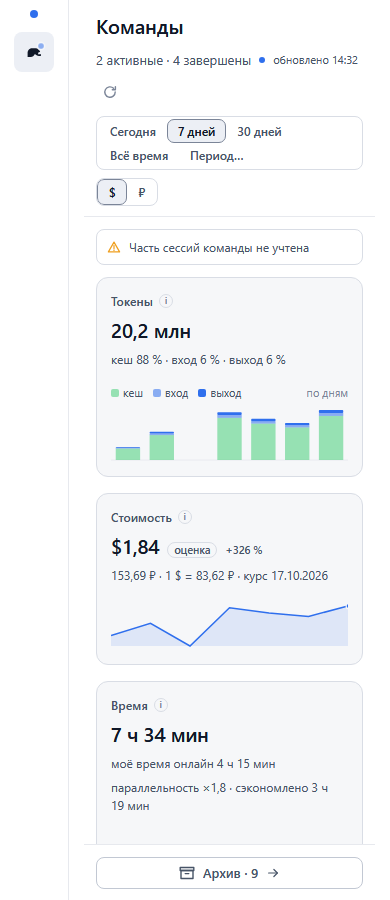
Task: Choose the Всё время period
Action: 139,156
